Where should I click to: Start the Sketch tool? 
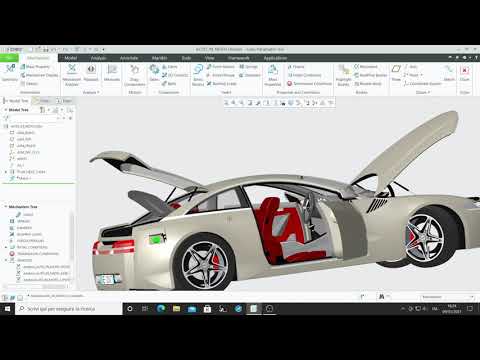[449, 72]
